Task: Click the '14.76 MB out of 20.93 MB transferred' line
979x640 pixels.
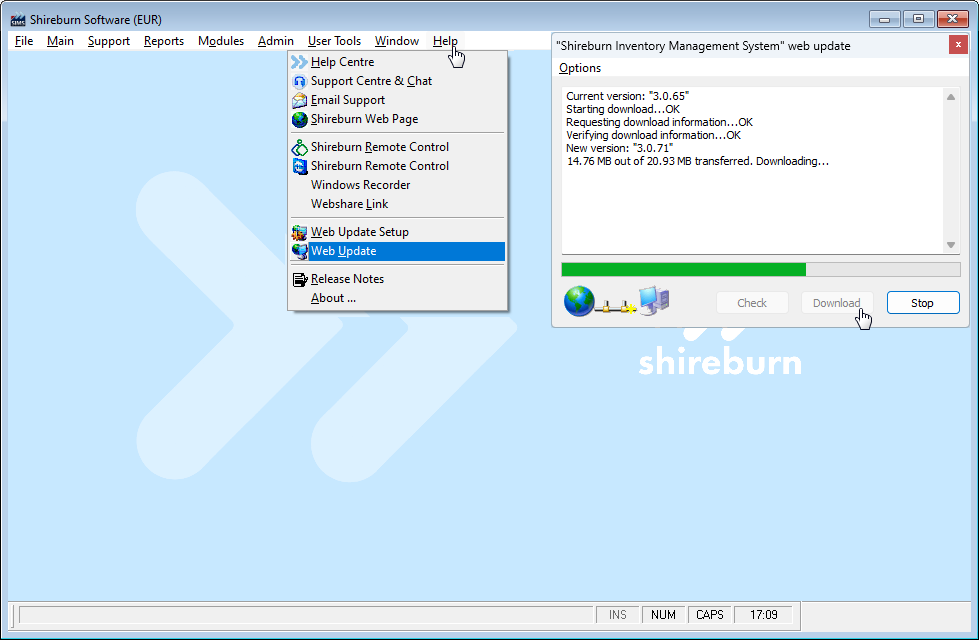Action: pyautogui.click(x=697, y=161)
